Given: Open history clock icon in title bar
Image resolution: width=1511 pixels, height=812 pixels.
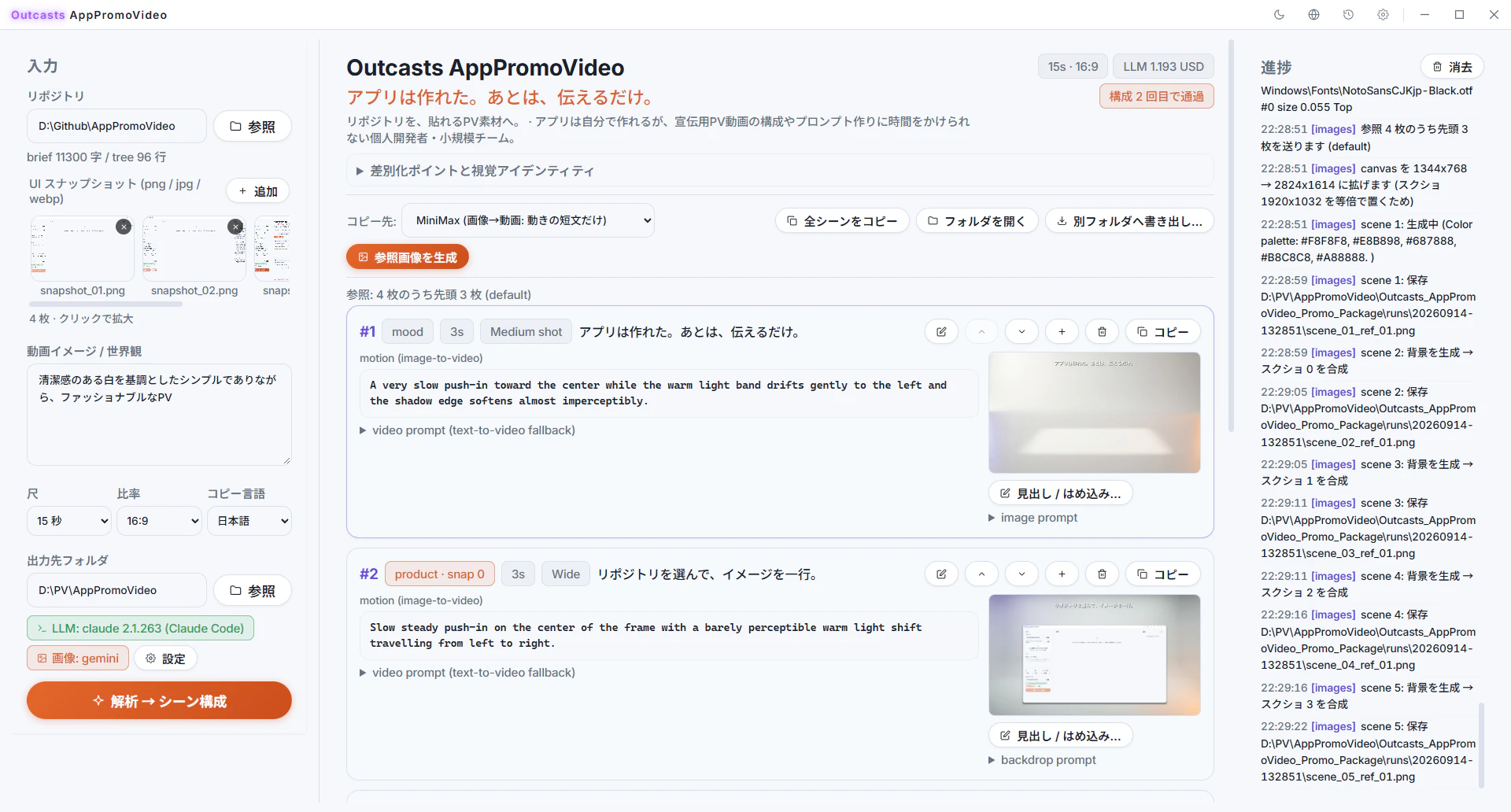Looking at the screenshot, I should [x=1348, y=15].
